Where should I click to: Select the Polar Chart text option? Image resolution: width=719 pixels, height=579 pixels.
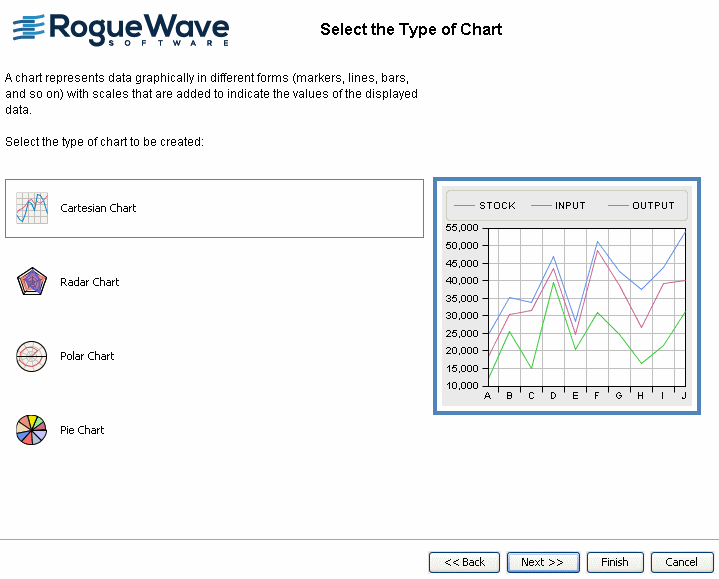click(87, 356)
